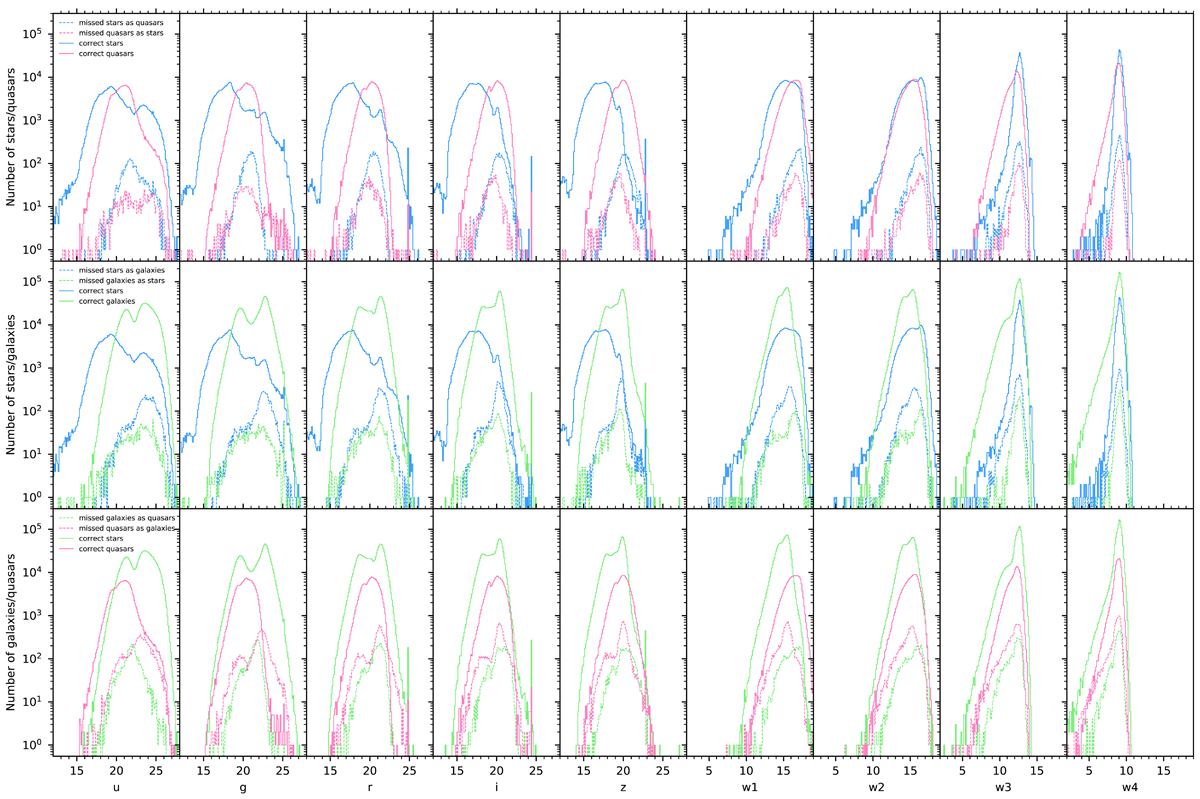Select the 'z' band x-axis label
This screenshot has height=799, width=1200.
point(623,787)
